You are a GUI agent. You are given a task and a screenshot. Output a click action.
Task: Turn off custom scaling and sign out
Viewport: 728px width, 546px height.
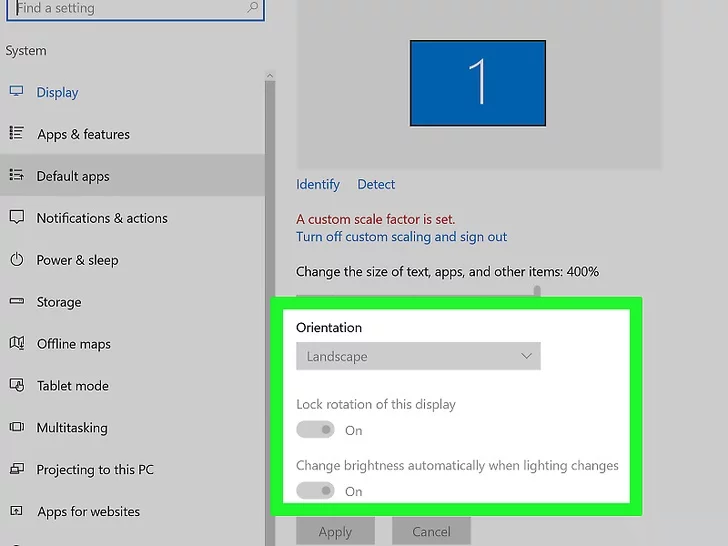coord(401,237)
